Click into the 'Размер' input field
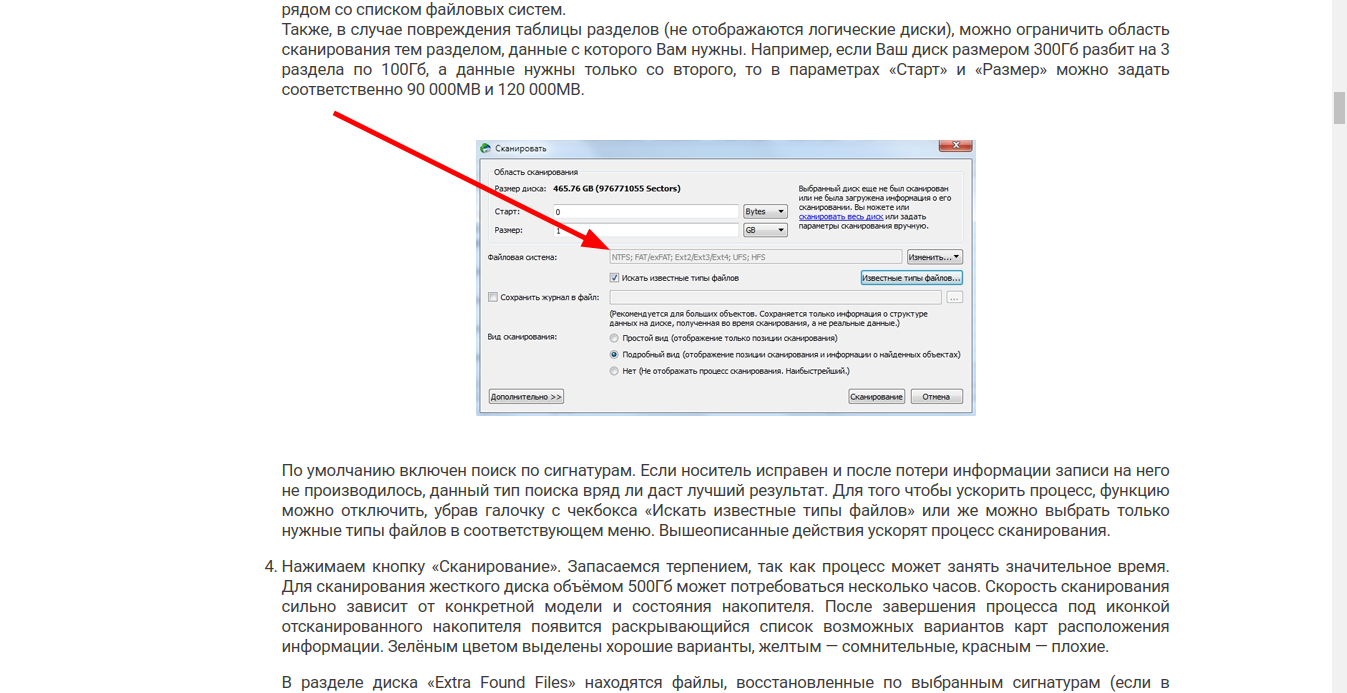The image size is (1347, 693). [646, 230]
